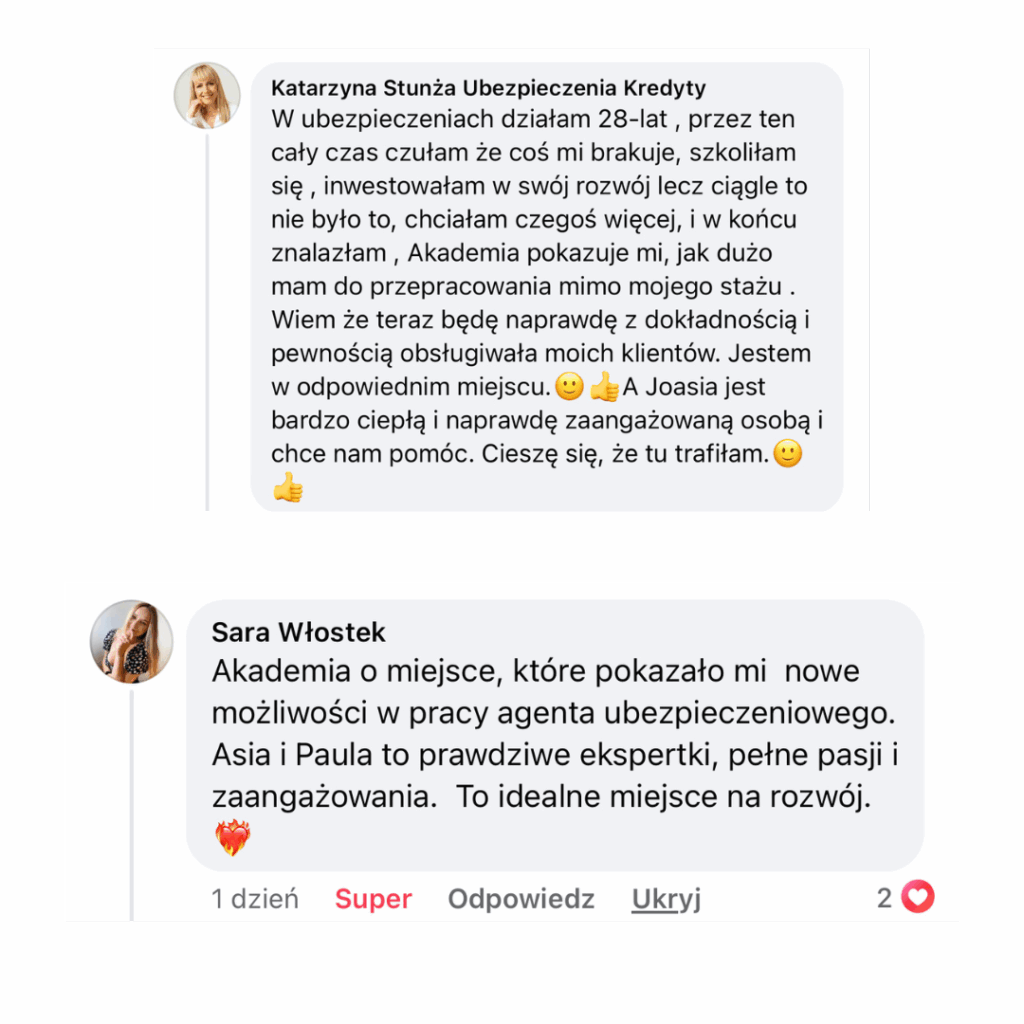Open the Katarzyna Stunża Ubezpieczenia Kredyty name link
1024x1024 pixels.
[x=488, y=88]
